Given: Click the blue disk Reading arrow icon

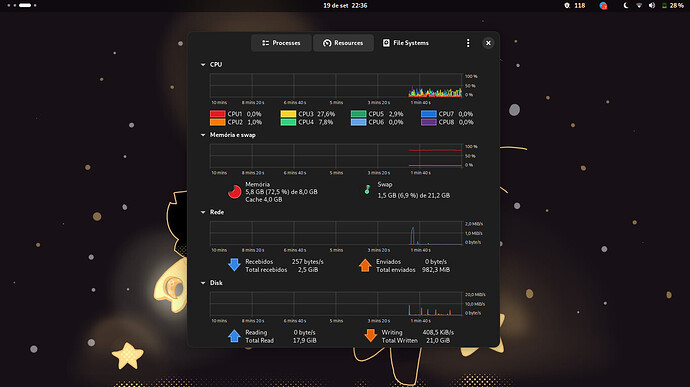Looking at the screenshot, I should click(x=234, y=336).
